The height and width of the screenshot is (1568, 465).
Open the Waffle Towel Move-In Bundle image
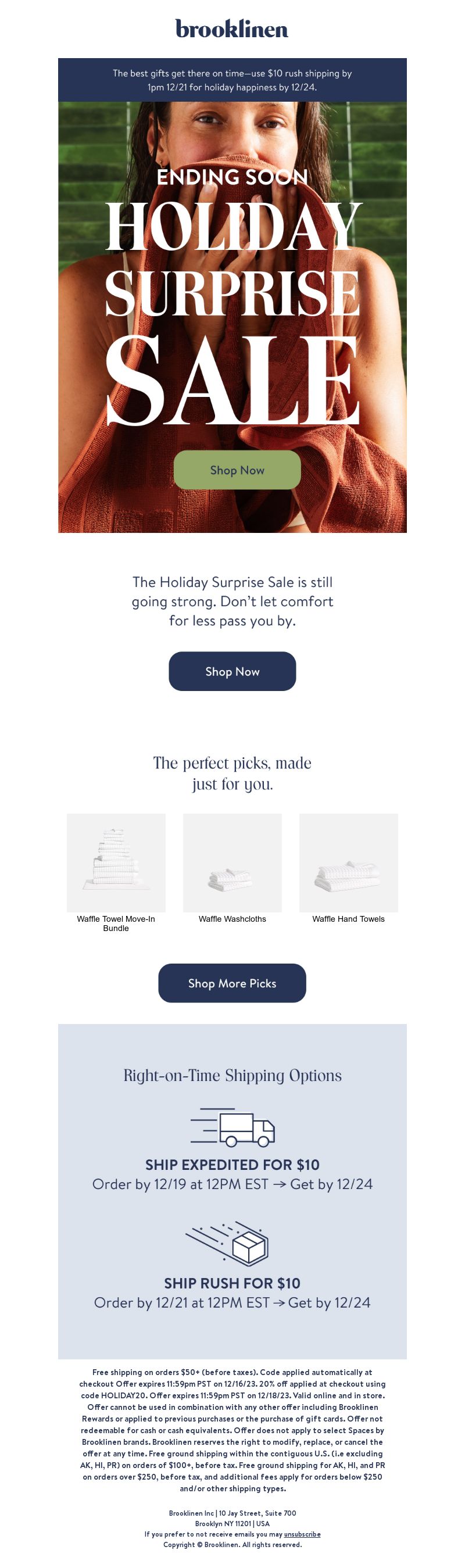[x=116, y=862]
